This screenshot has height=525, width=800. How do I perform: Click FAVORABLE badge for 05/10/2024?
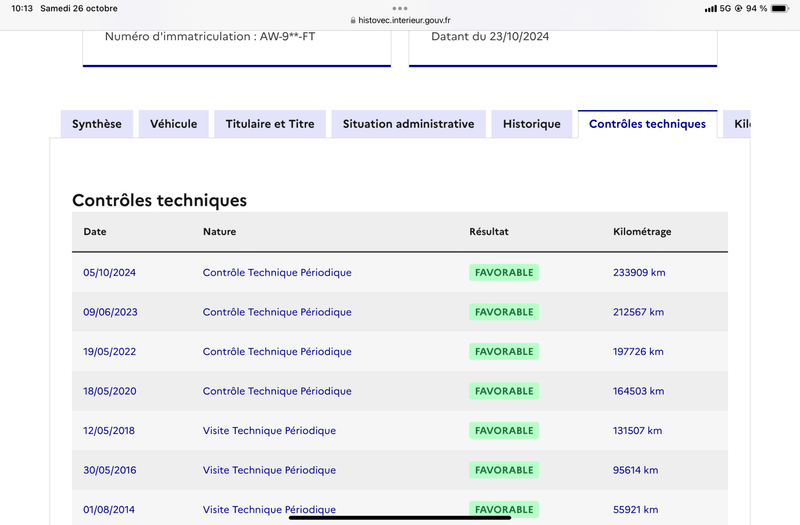504,272
